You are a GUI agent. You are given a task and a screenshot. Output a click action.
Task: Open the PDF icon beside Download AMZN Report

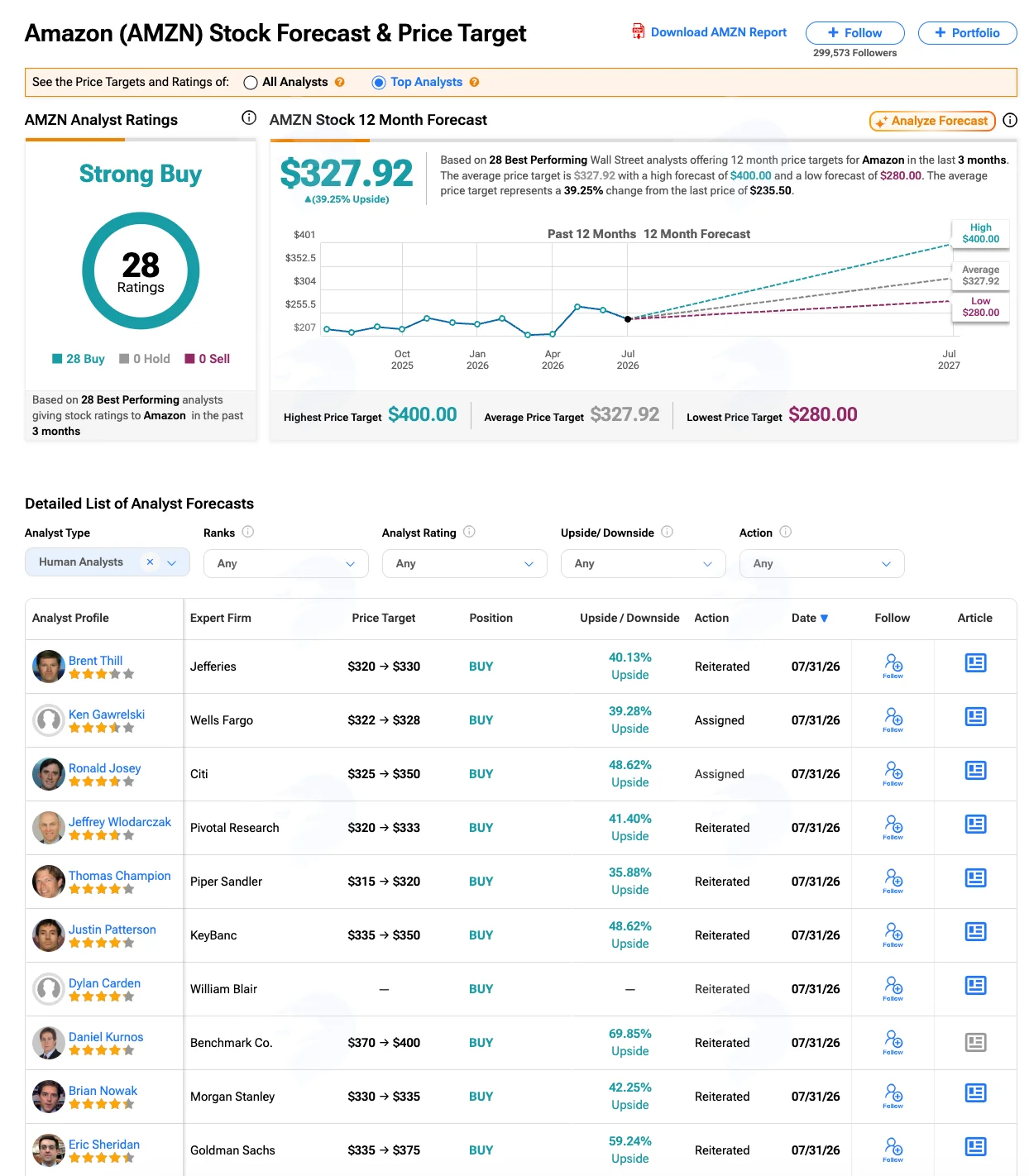pyautogui.click(x=638, y=31)
